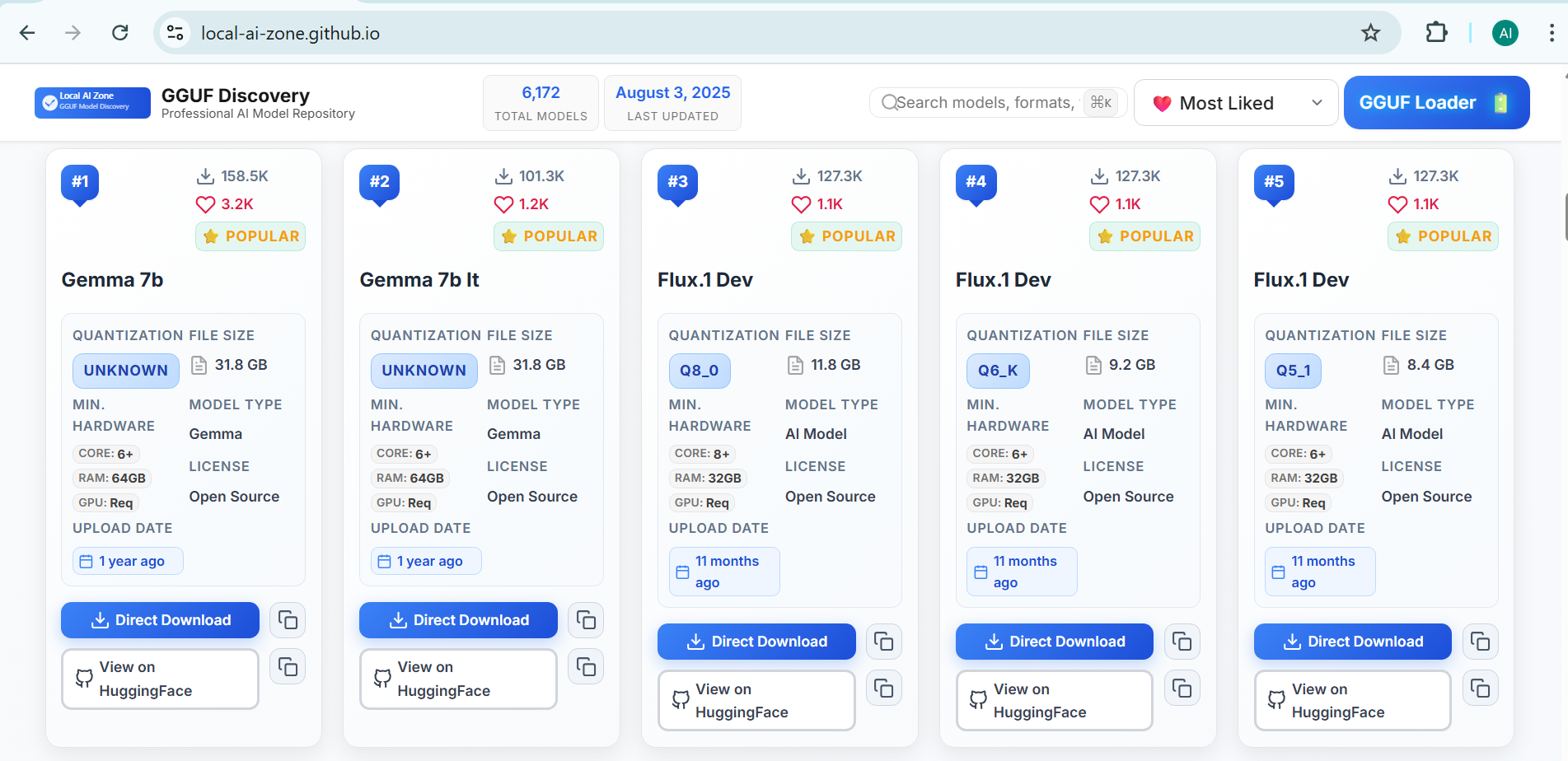View the #3 Flux.1 Dev on HuggingFace
This screenshot has width=1568, height=761.
click(756, 700)
